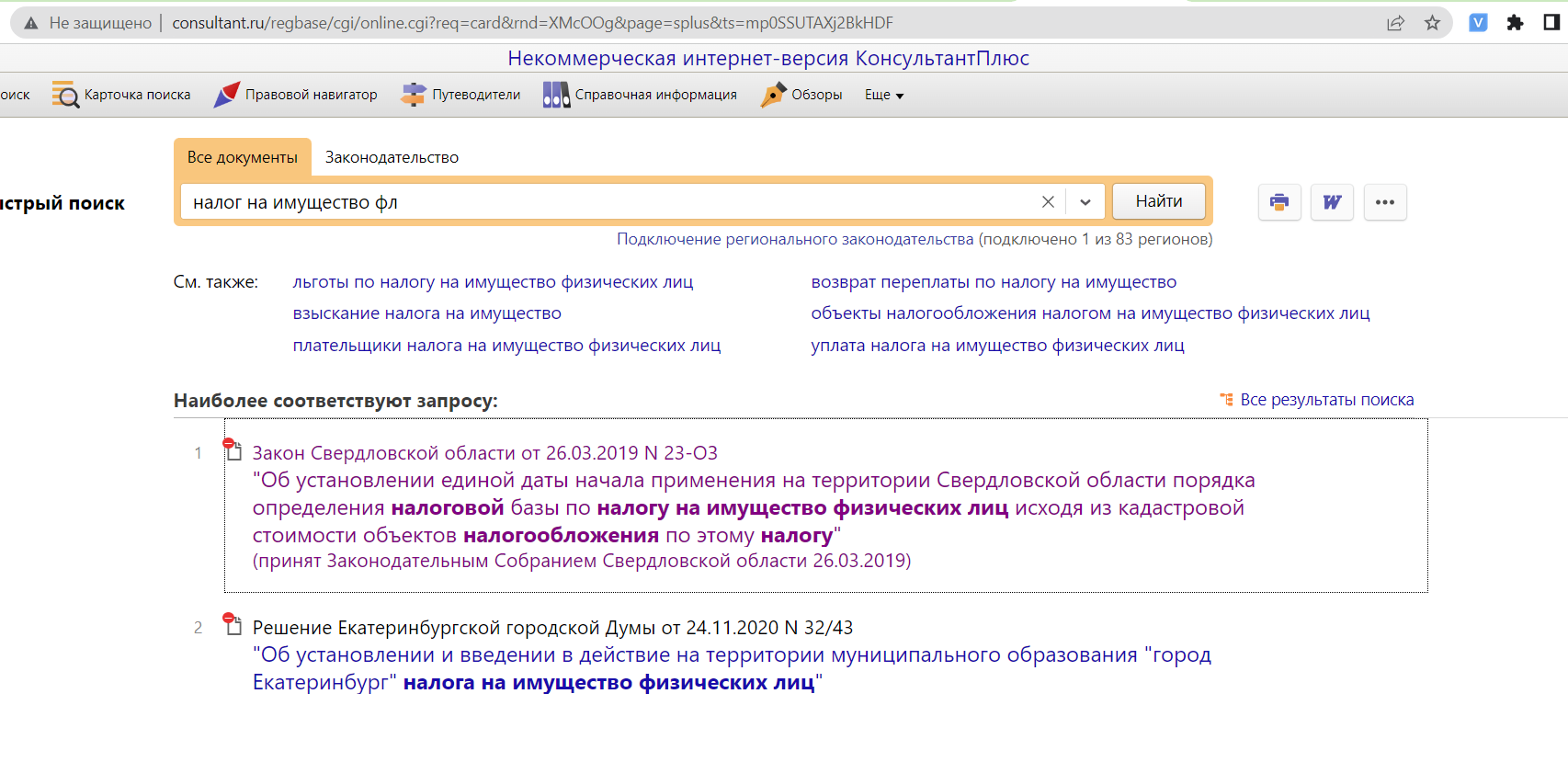This screenshot has width=1568, height=762.
Task: Click Обзоры pen icon
Action: (x=773, y=95)
